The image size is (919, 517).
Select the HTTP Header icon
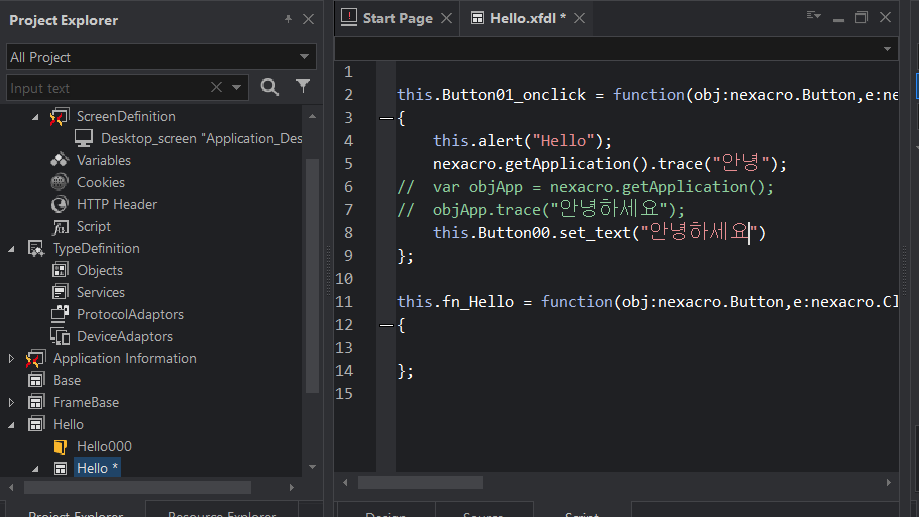[x=59, y=204]
